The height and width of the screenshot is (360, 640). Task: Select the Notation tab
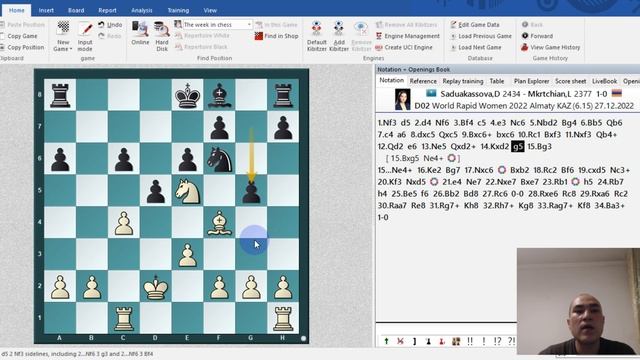tap(391, 80)
